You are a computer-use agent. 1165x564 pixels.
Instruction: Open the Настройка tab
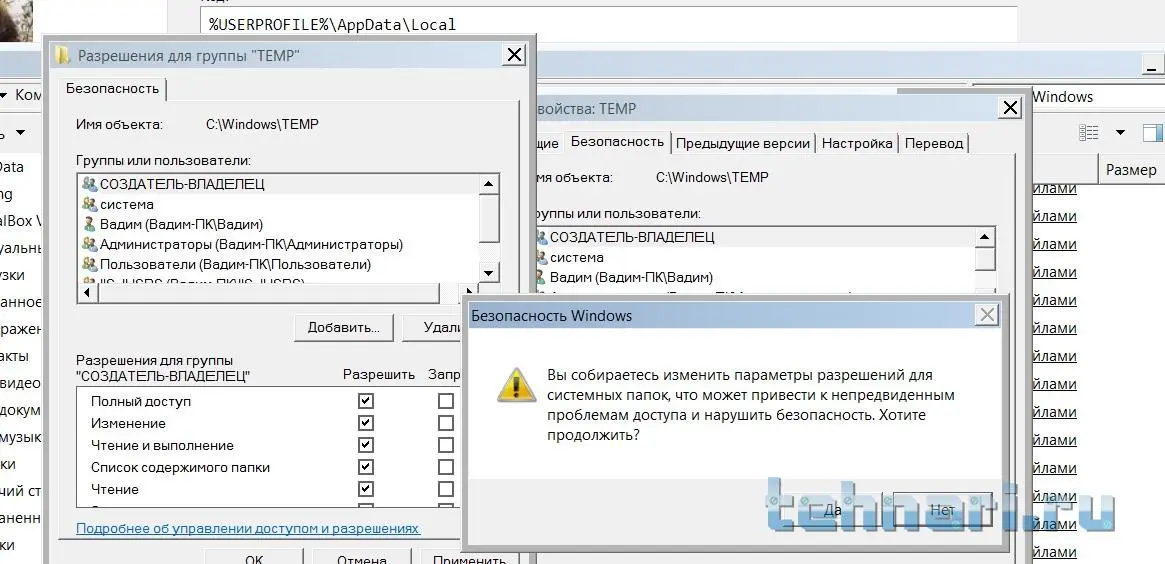click(857, 143)
